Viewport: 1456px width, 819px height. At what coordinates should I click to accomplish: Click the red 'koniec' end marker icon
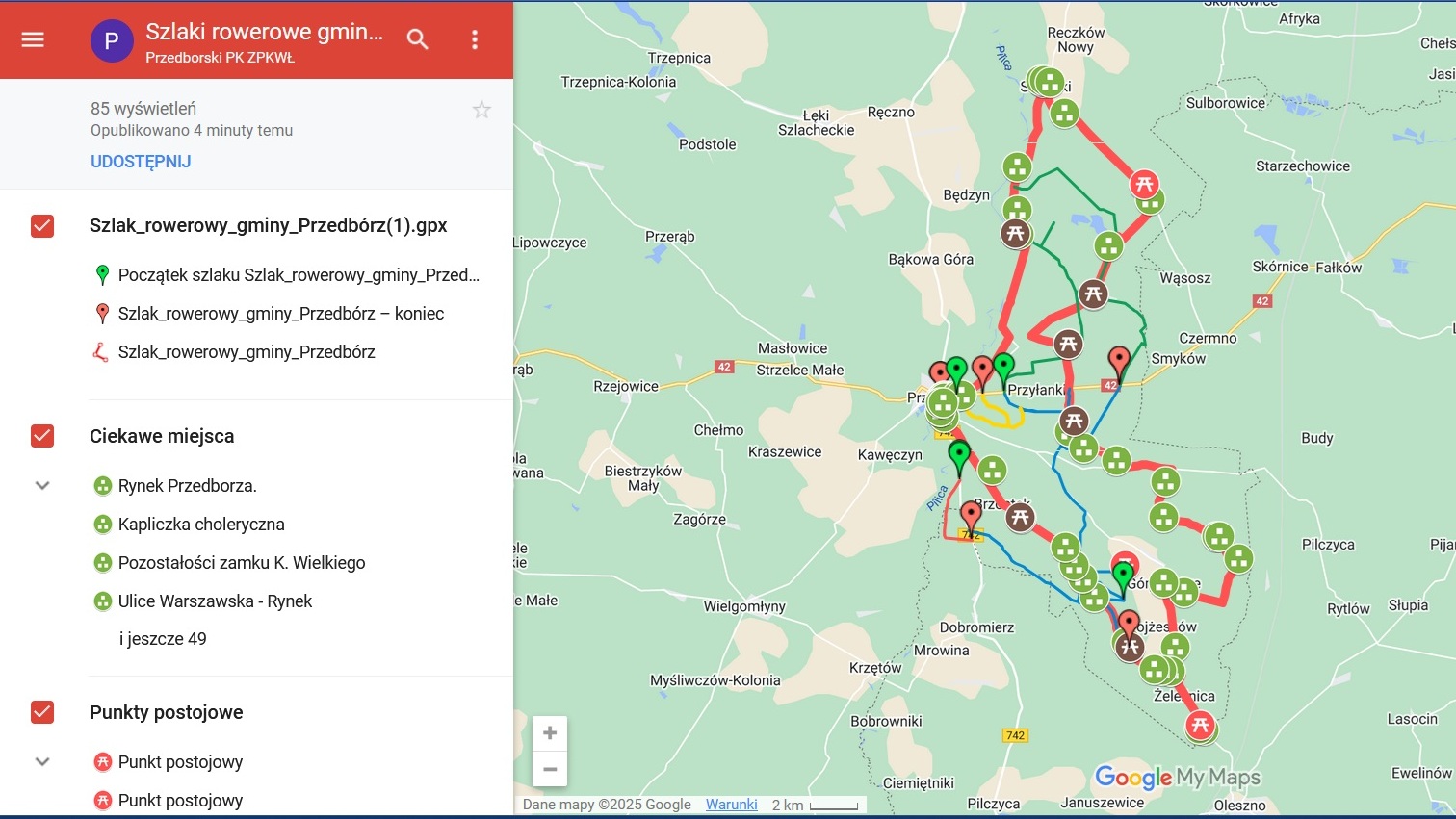pyautogui.click(x=103, y=313)
